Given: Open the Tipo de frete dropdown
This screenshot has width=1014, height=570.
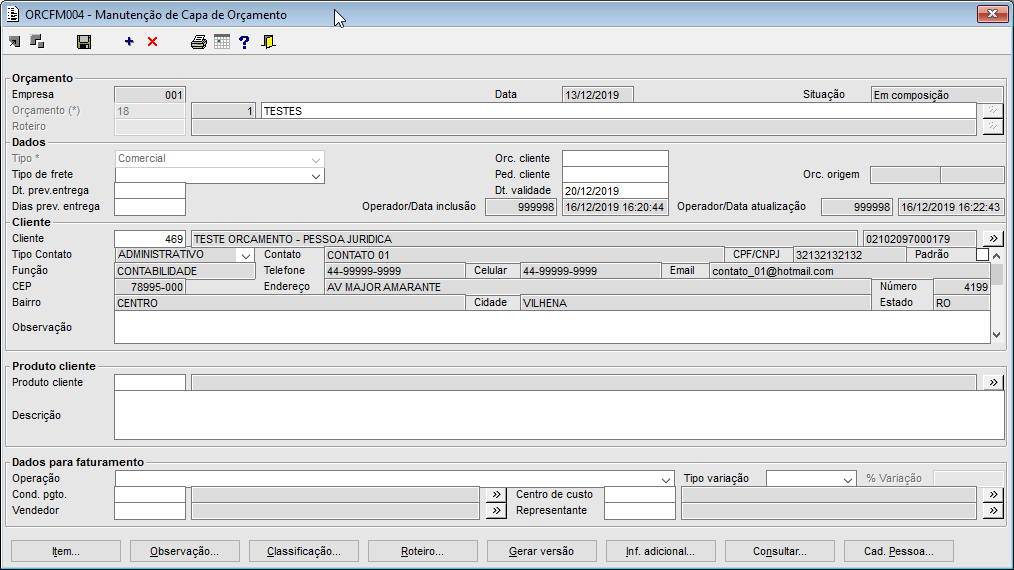Looking at the screenshot, I should click(x=316, y=175).
